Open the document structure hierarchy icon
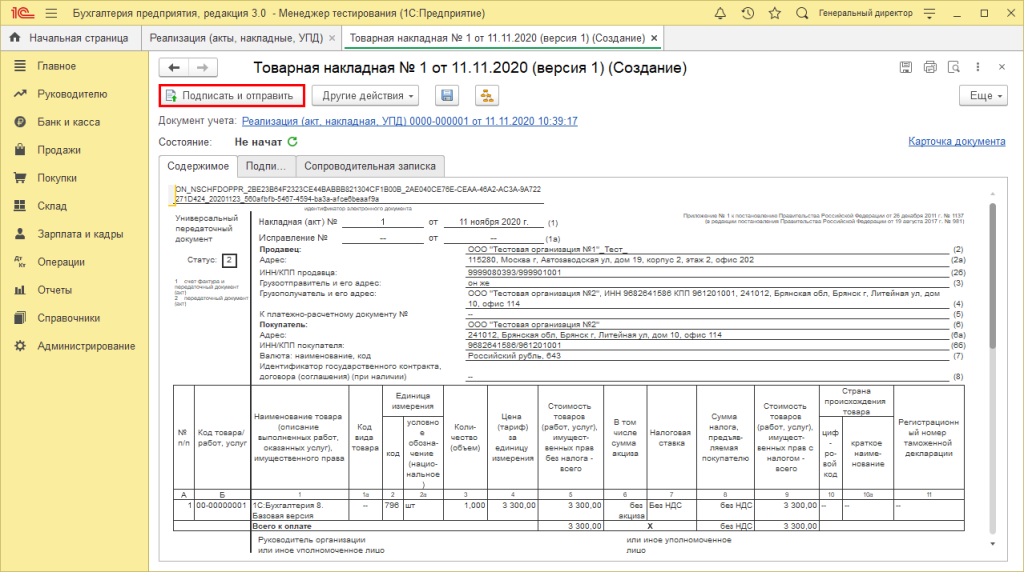This screenshot has width=1024, height=572. click(x=487, y=96)
